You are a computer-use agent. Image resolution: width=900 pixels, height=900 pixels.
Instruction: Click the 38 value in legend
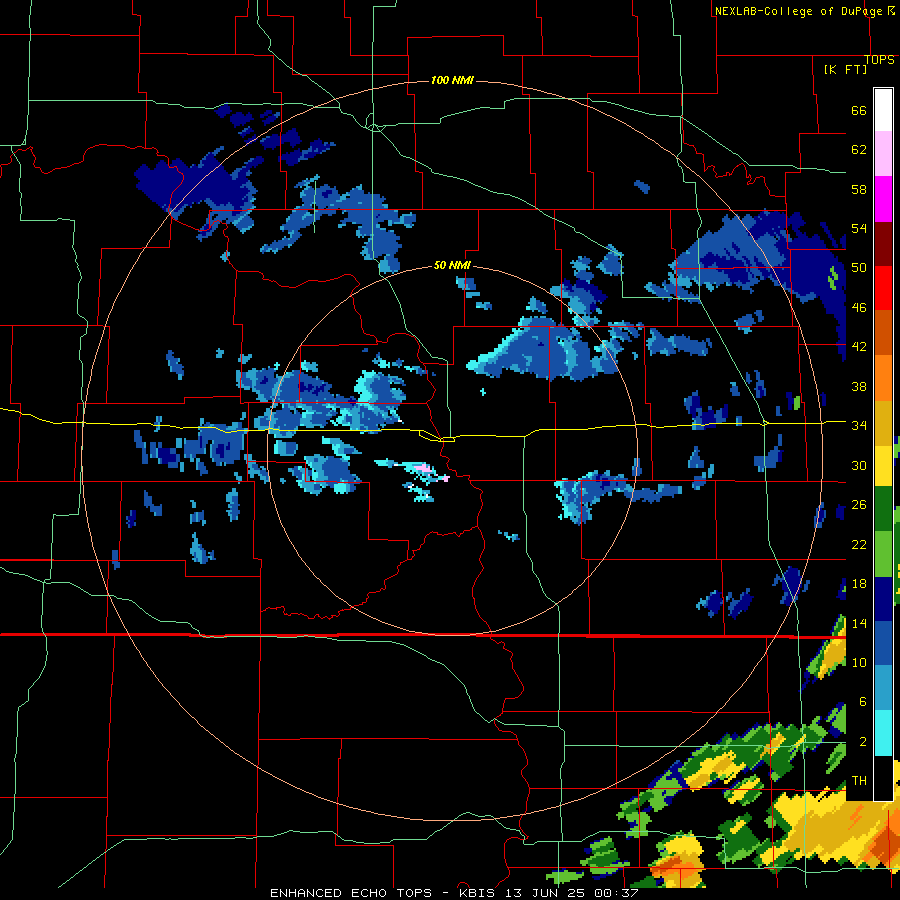pos(859,386)
